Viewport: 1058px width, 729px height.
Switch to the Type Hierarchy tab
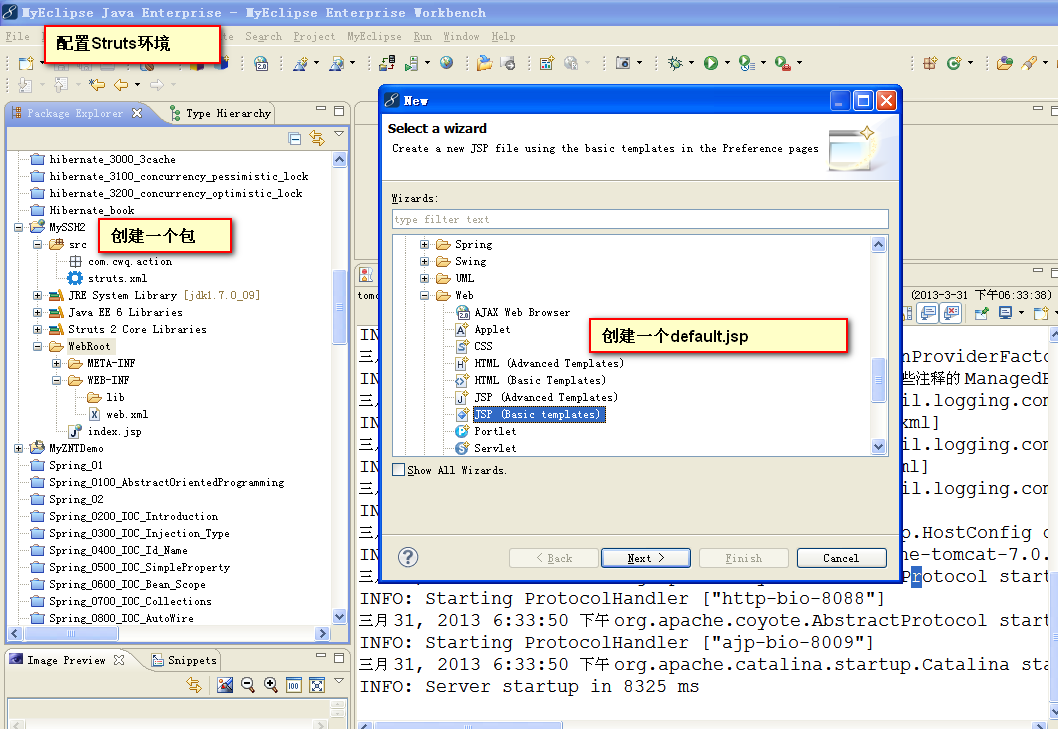pyautogui.click(x=221, y=113)
